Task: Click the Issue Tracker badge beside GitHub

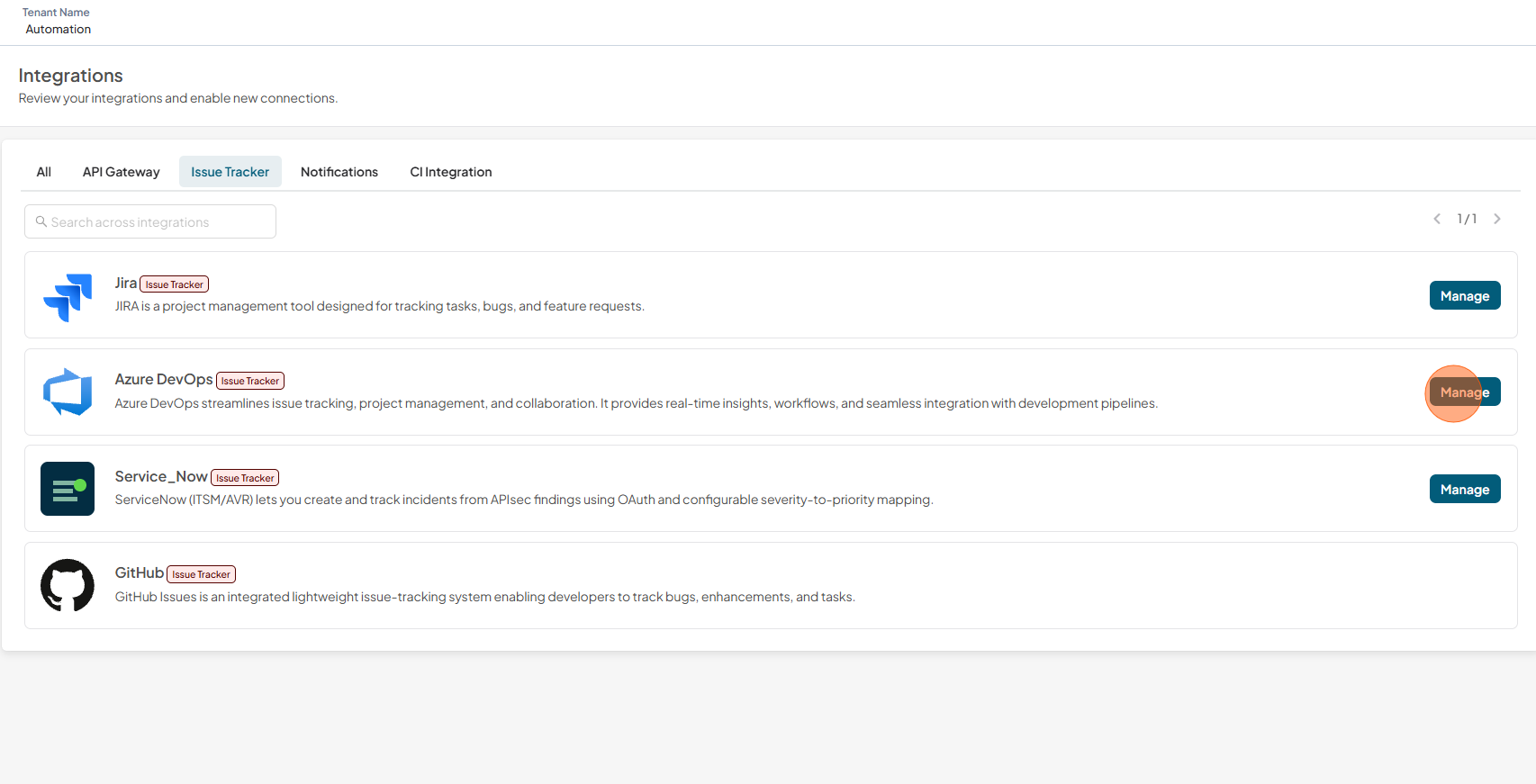Action: coord(202,574)
